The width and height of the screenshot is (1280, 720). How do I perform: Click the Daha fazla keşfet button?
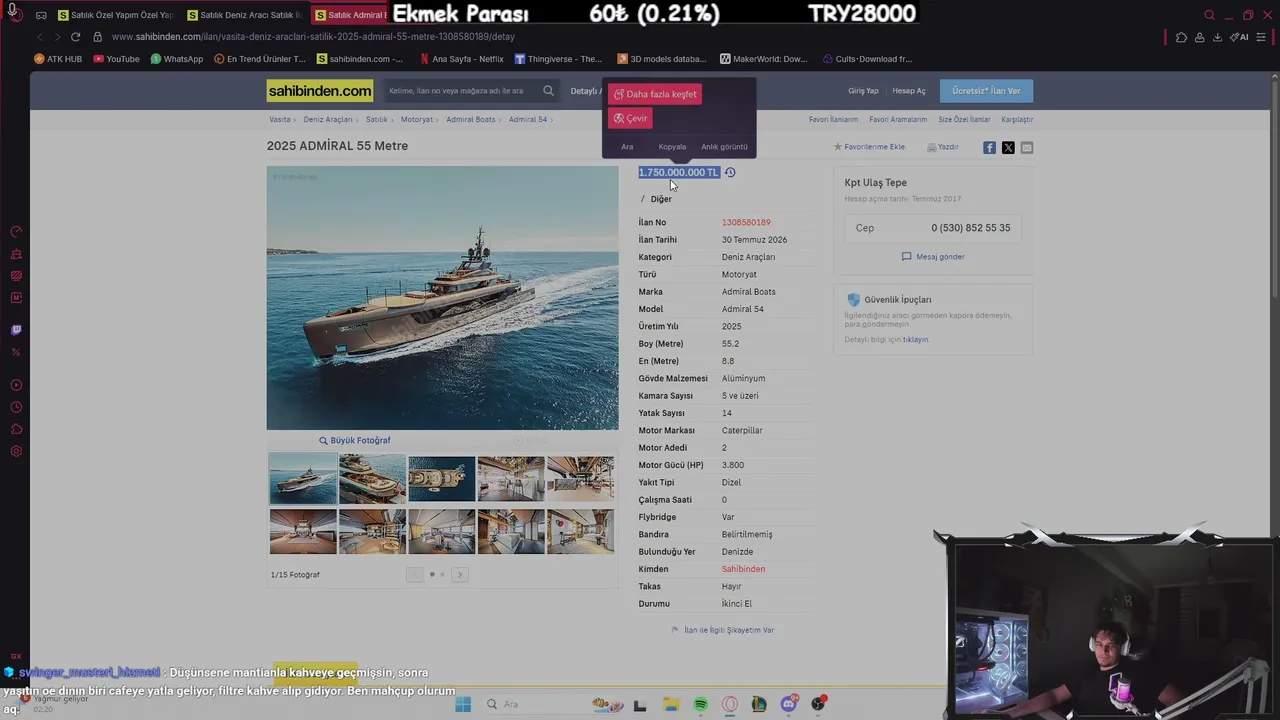(x=655, y=94)
